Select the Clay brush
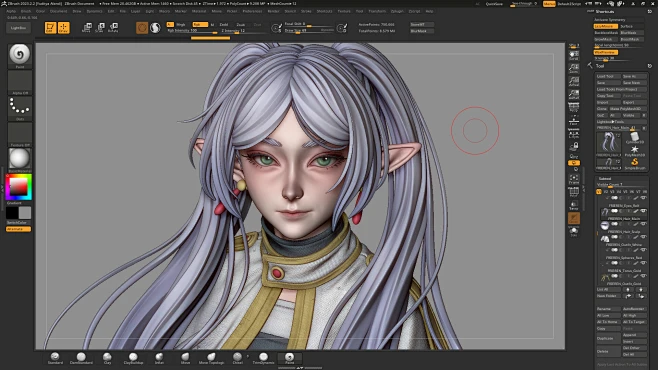This screenshot has width=658, height=370. click(x=107, y=358)
